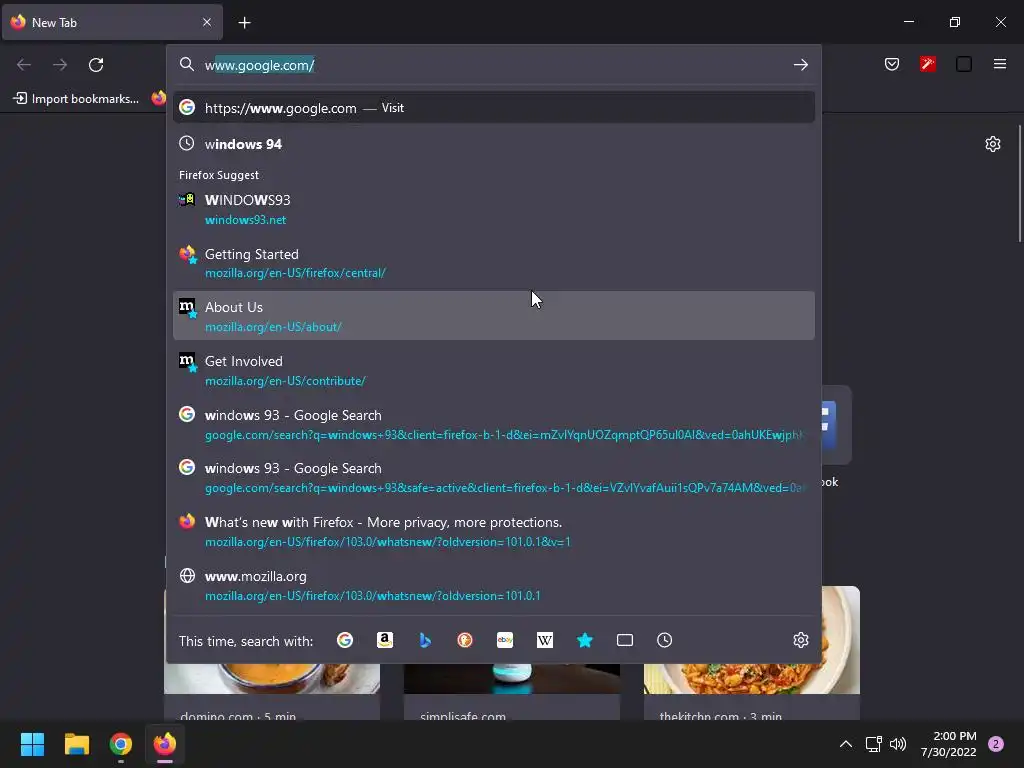
Task: Open Google Chrome from the taskbar
Action: pos(121,744)
